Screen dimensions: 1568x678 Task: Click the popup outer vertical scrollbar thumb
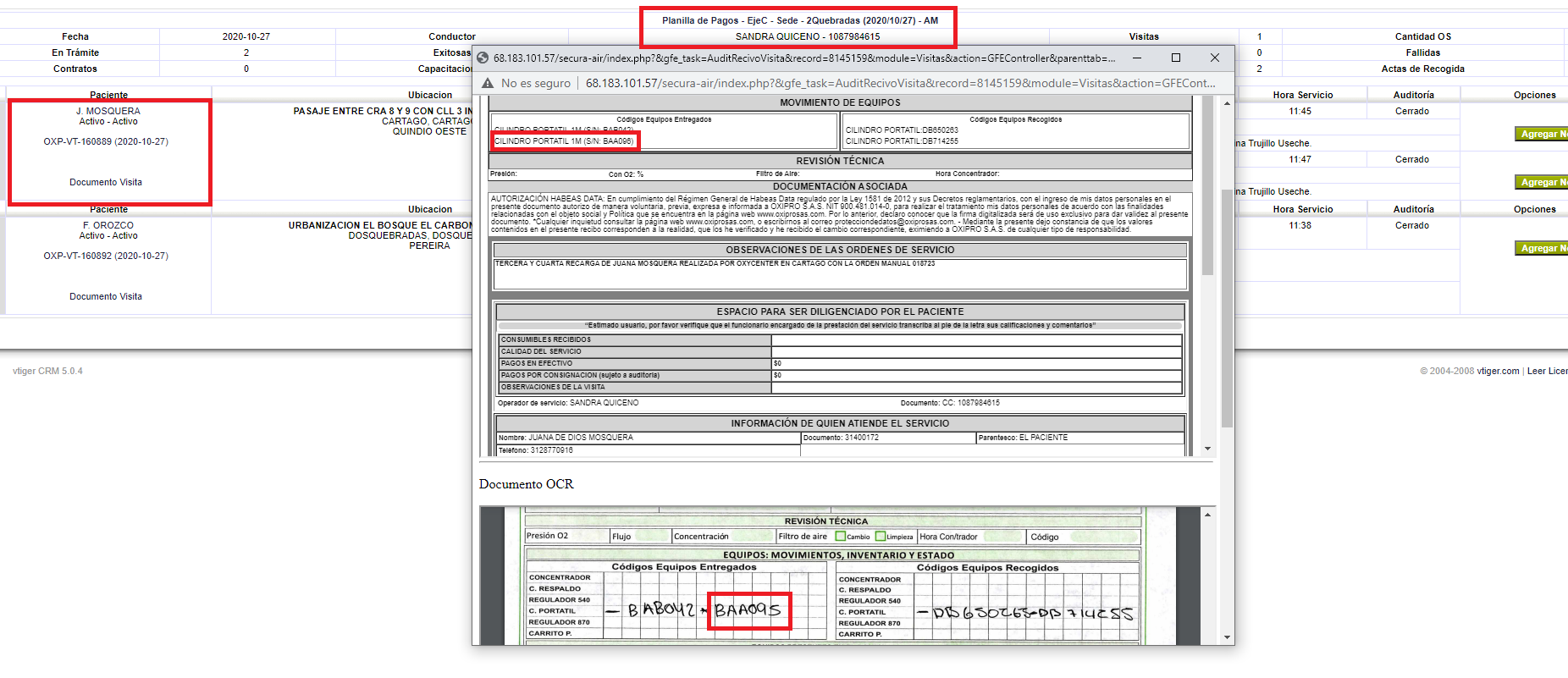tap(1227, 308)
